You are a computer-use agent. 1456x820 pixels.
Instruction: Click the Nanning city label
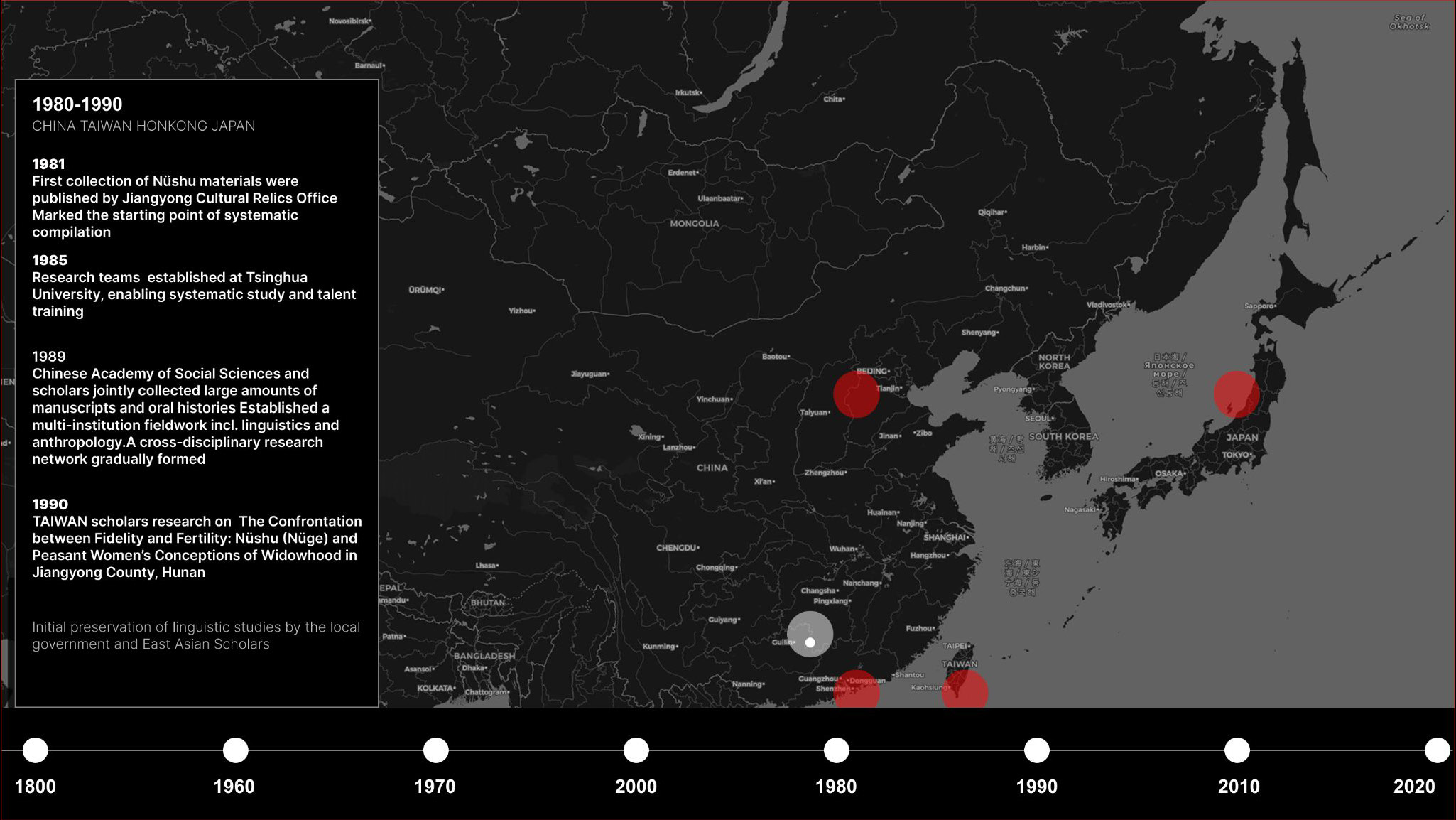(749, 684)
